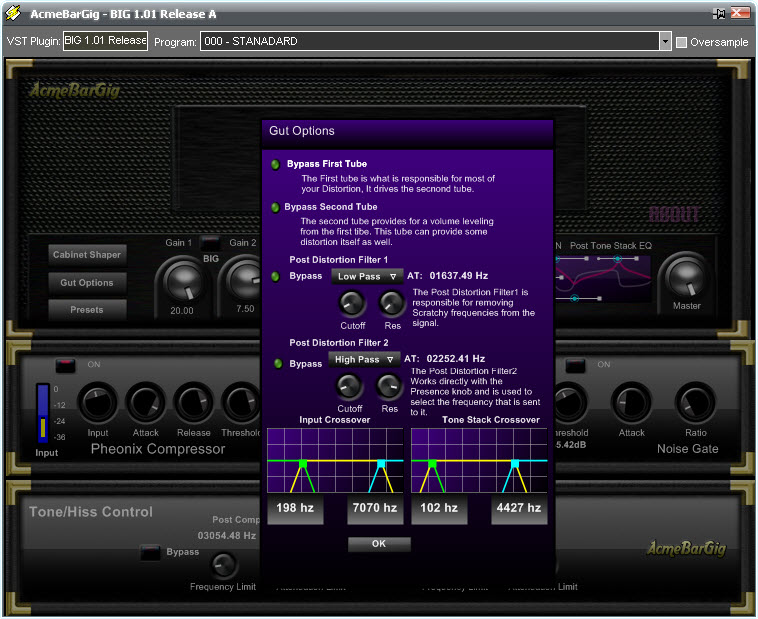758x619 pixels.
Task: Toggle the Tone/Hiss Control Bypass button
Action: pyautogui.click(x=150, y=552)
